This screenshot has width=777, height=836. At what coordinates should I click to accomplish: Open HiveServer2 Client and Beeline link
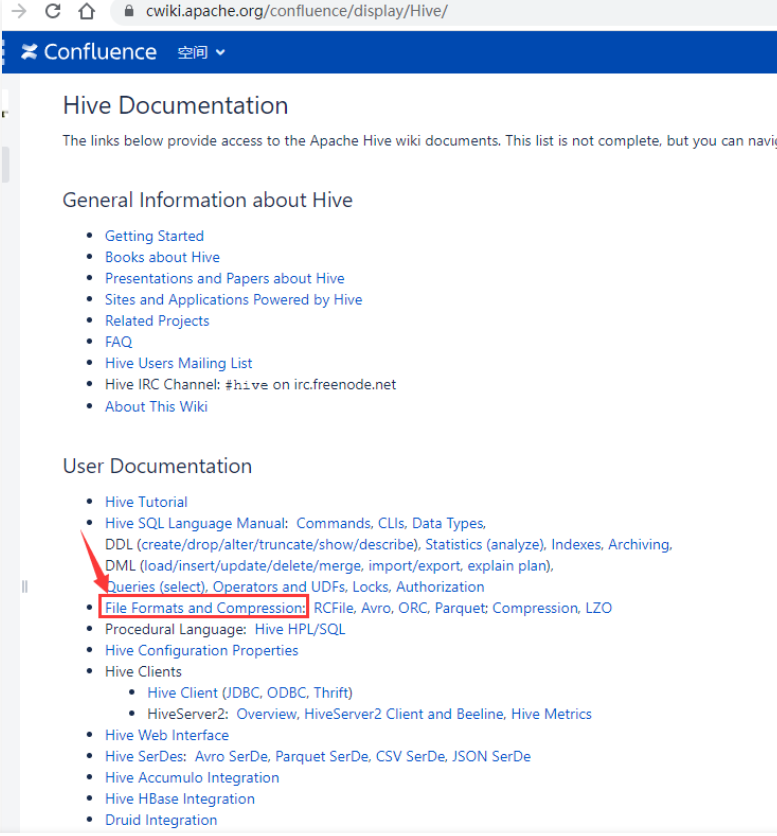(405, 714)
